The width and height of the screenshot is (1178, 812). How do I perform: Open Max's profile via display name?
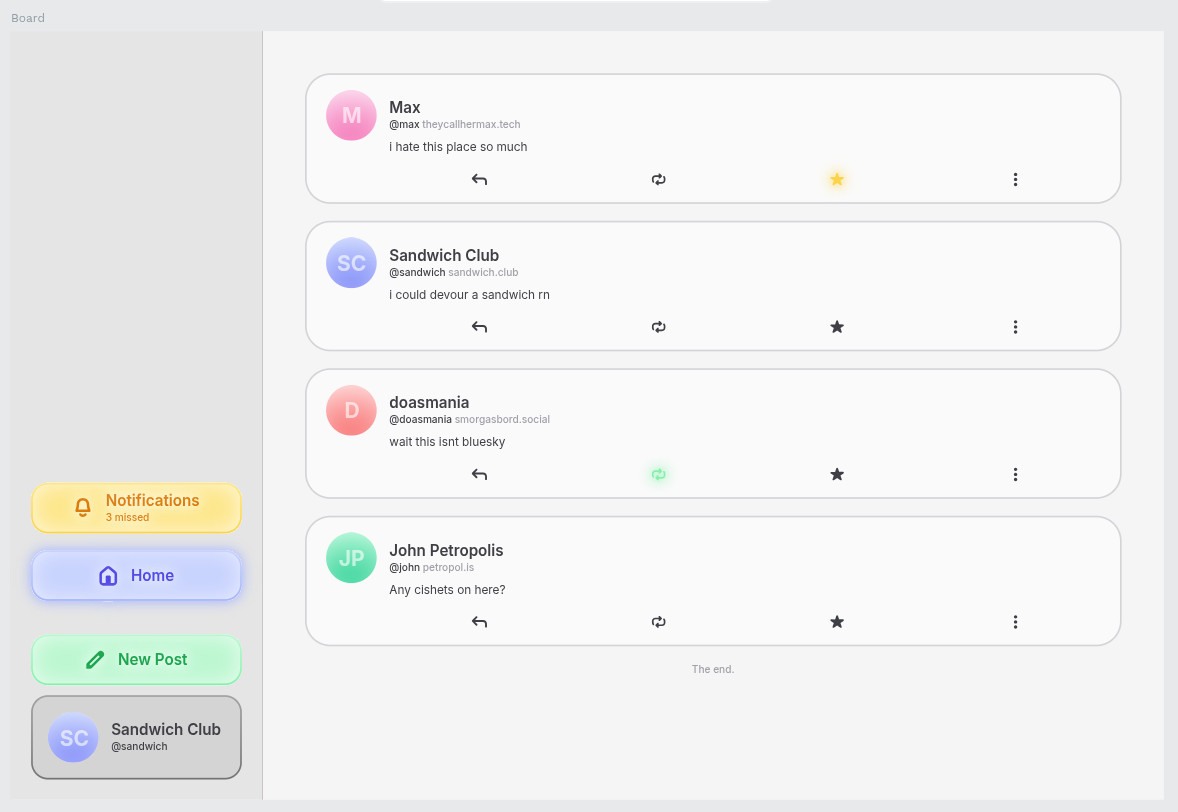(x=404, y=107)
